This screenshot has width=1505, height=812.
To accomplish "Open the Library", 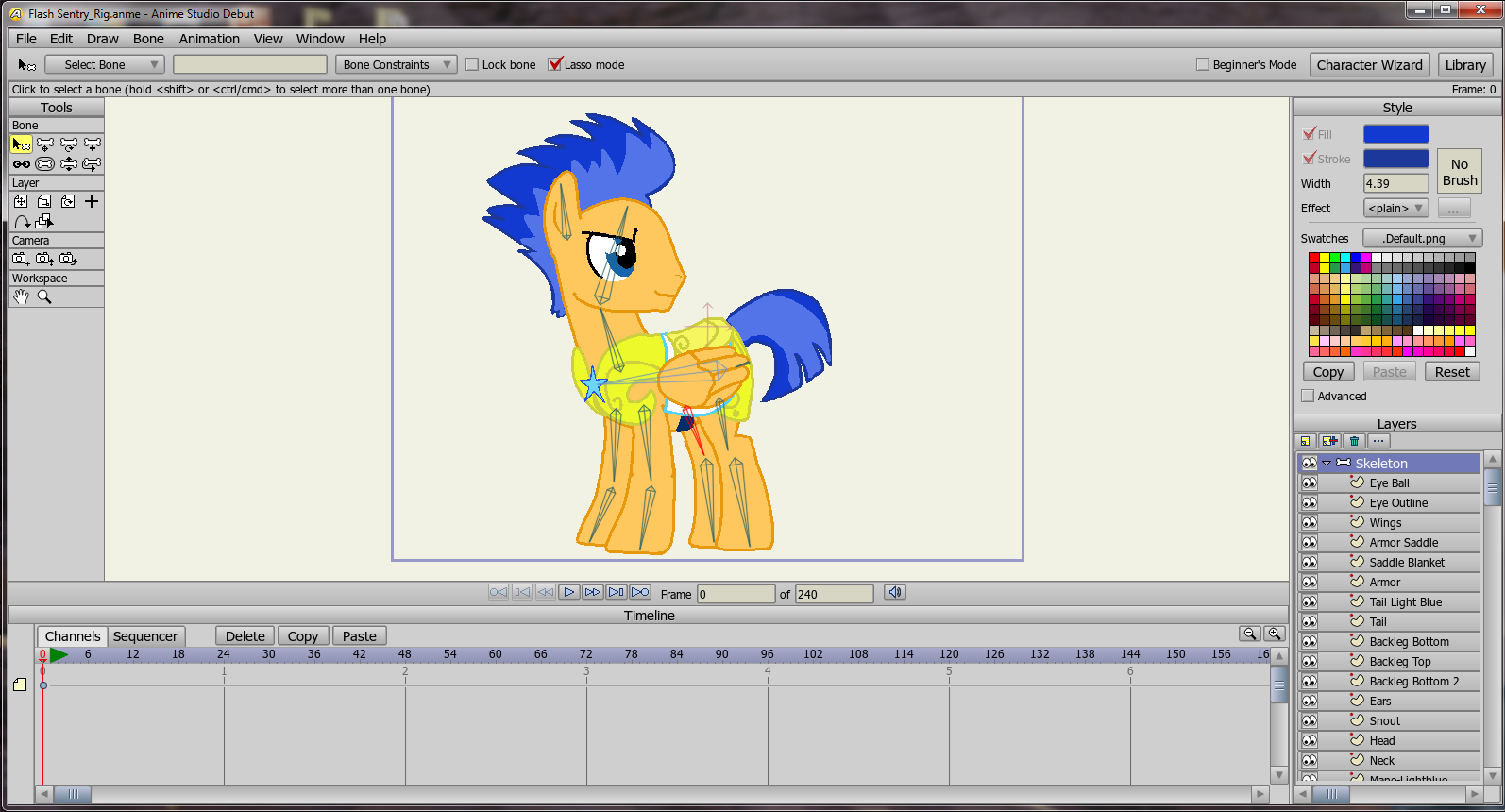I will point(1465,64).
